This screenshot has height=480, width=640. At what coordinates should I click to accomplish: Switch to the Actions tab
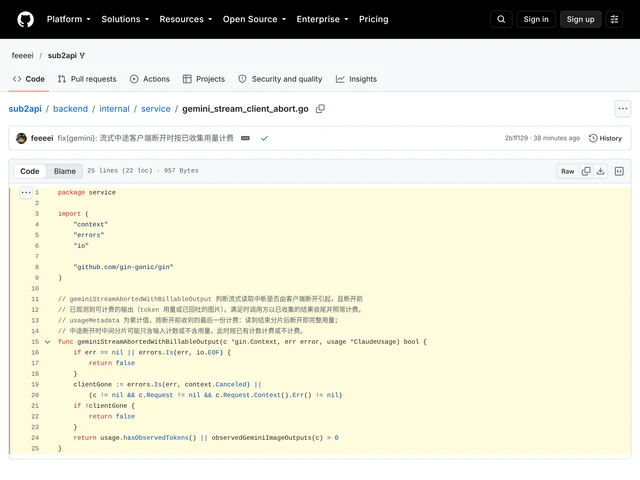149,79
